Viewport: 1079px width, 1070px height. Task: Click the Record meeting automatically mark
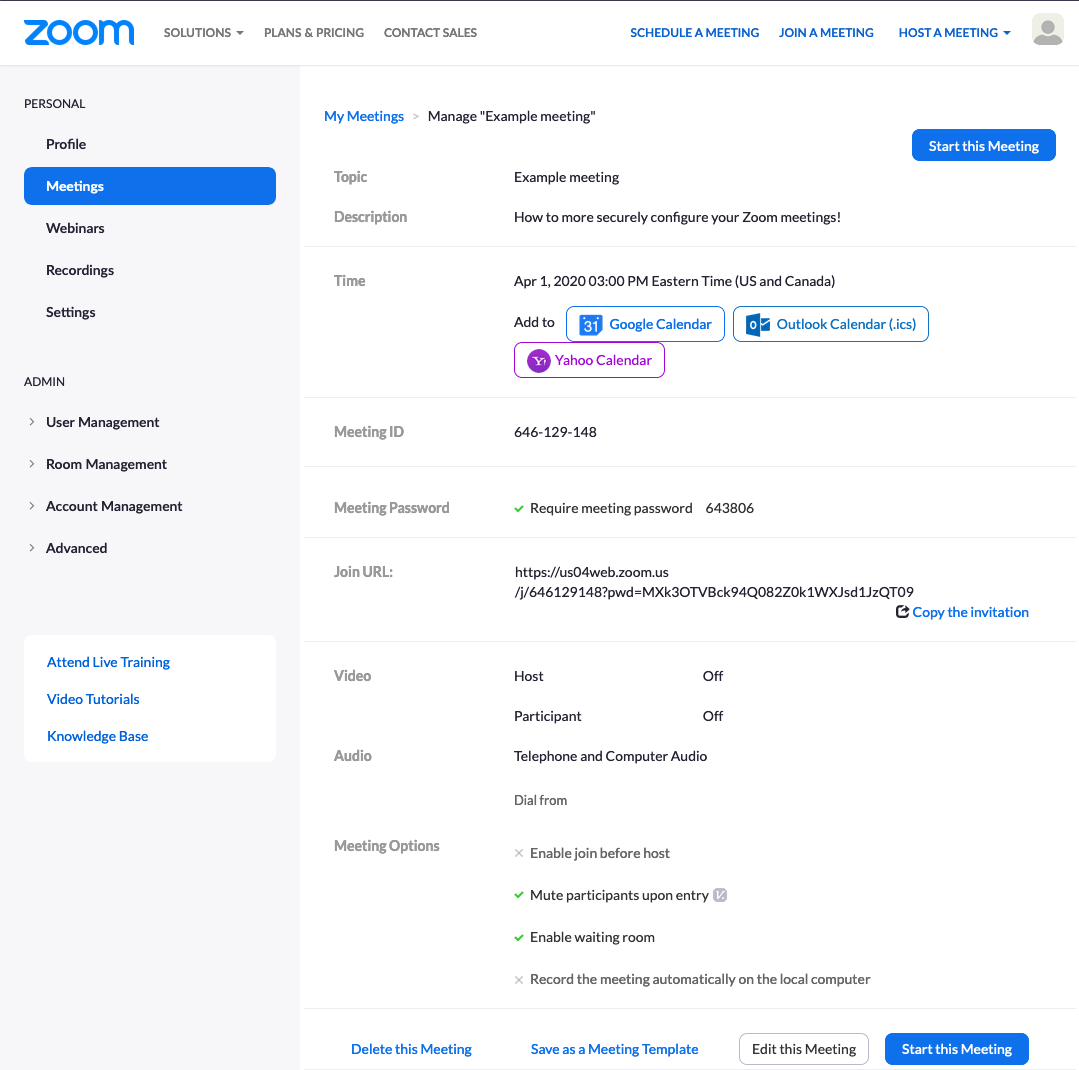tap(519, 980)
